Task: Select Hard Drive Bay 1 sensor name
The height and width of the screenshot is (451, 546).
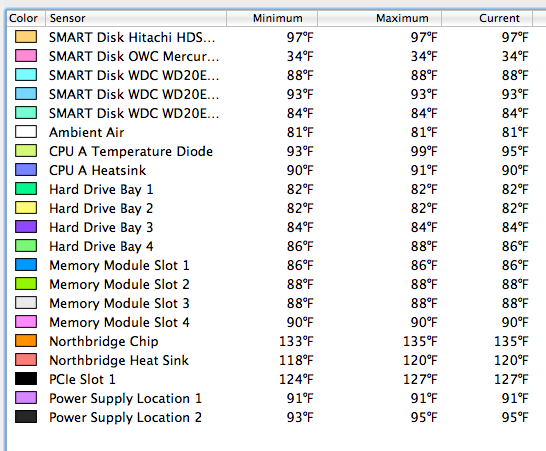Action: pos(101,189)
